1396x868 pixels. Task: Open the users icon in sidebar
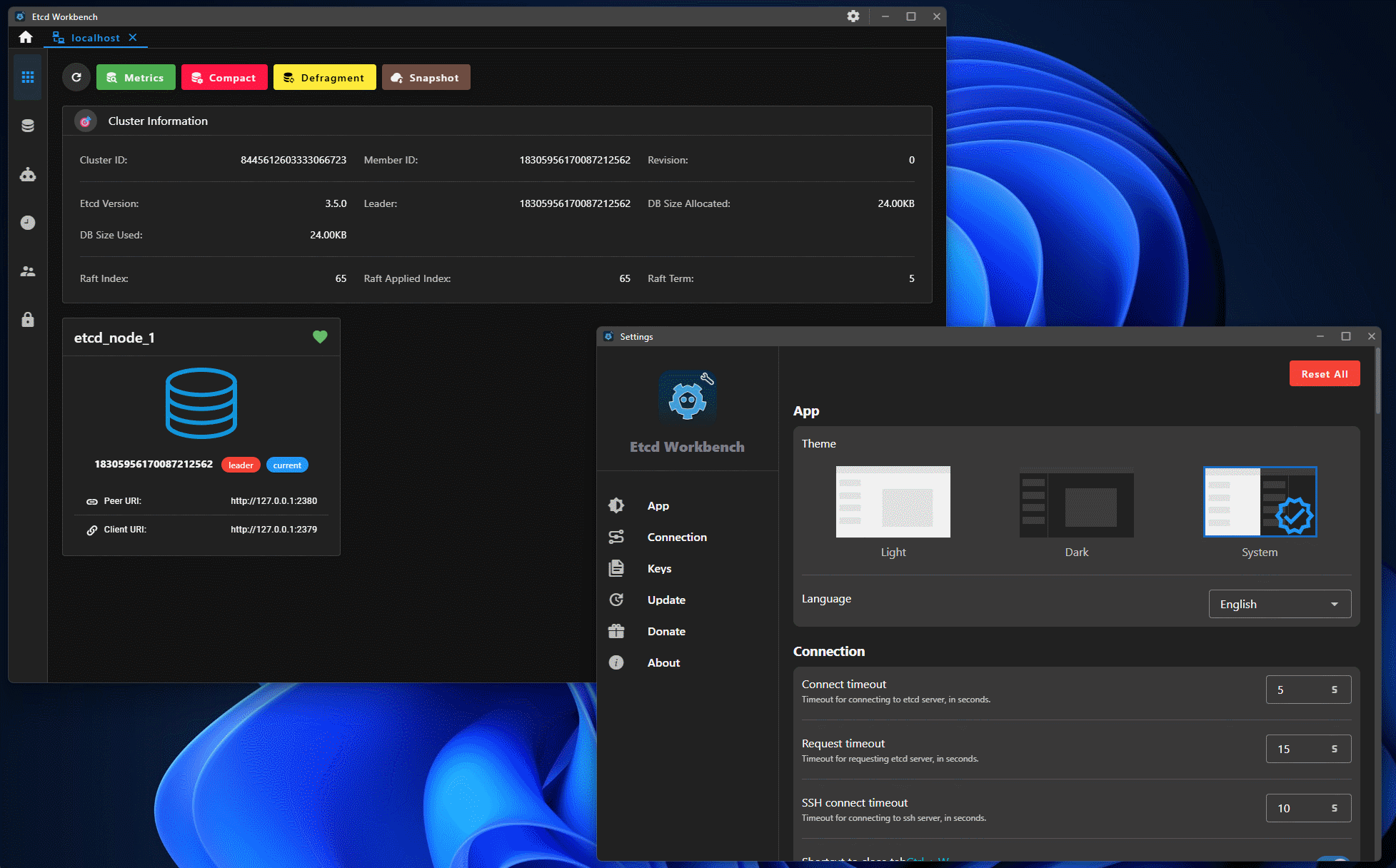point(28,271)
